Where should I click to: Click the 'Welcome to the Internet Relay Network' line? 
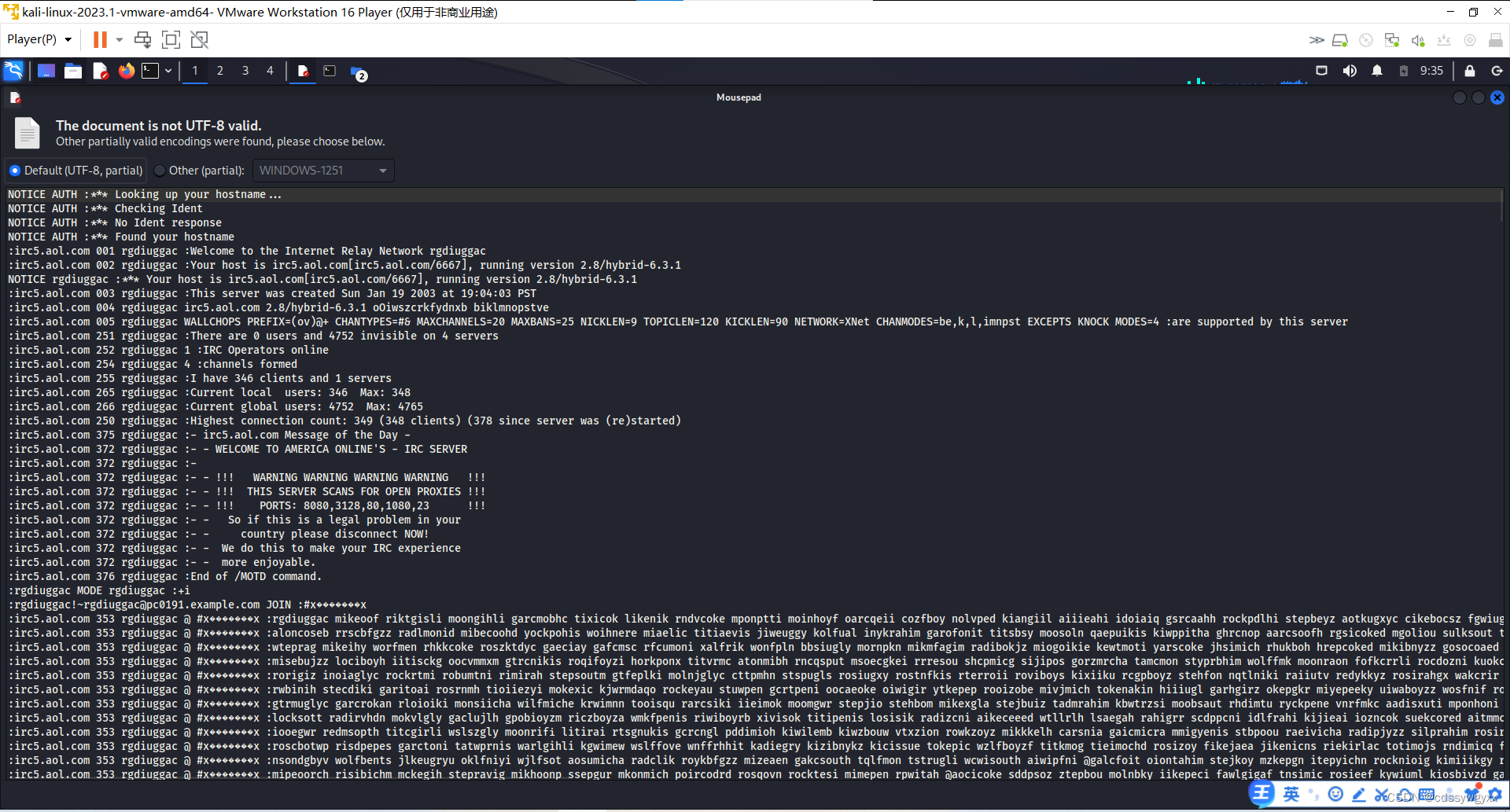[247, 251]
